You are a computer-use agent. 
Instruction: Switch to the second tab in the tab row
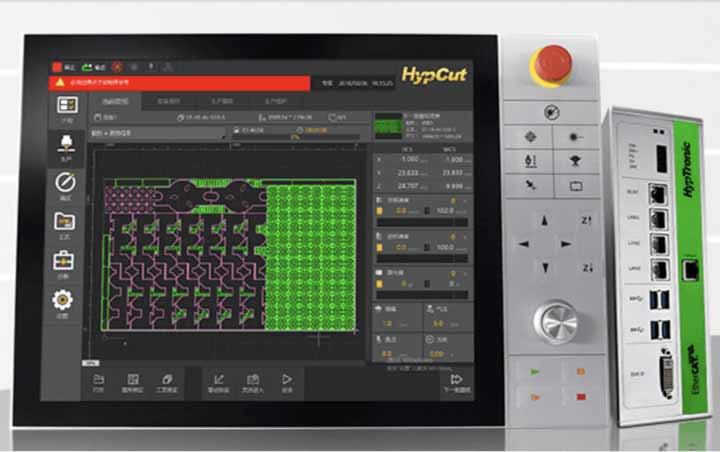click(x=168, y=101)
